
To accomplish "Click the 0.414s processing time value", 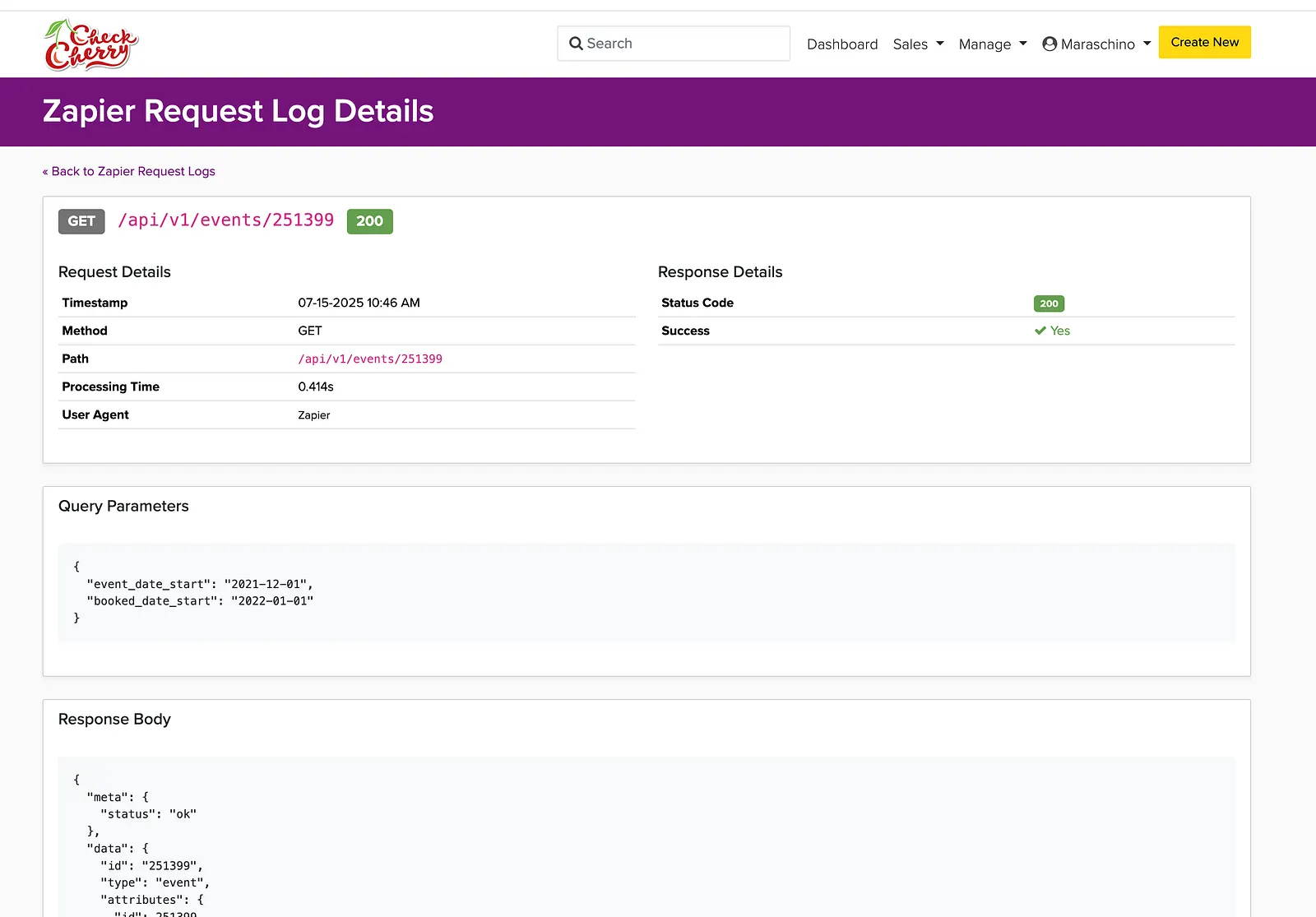I will 316,387.
